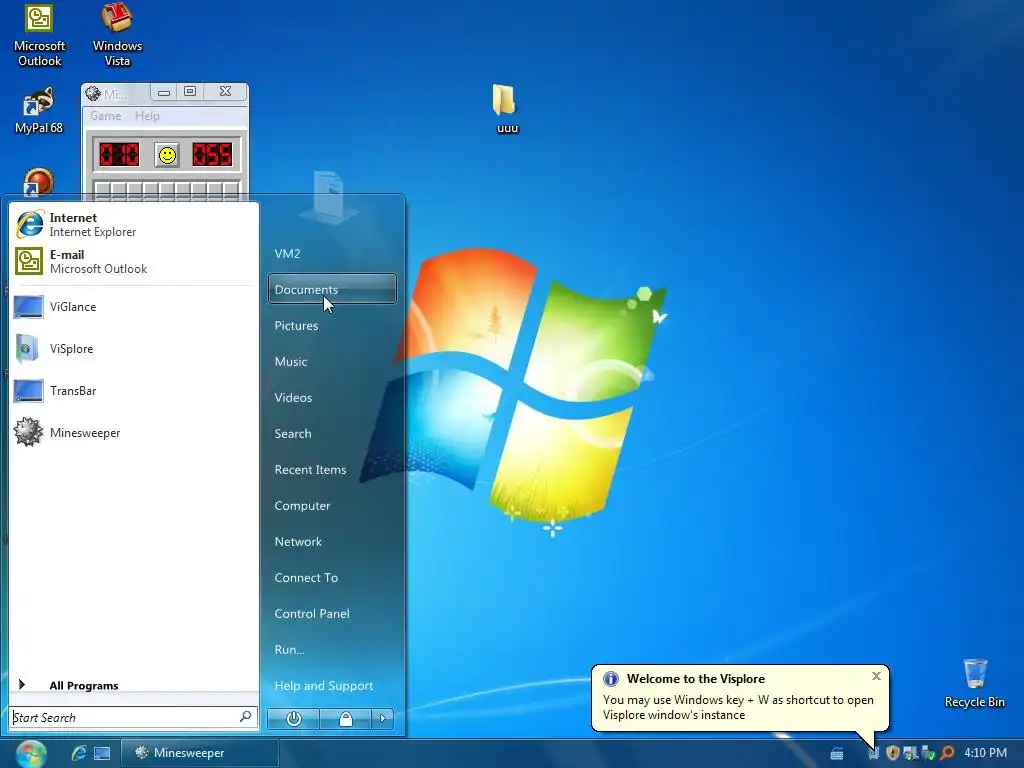Image resolution: width=1024 pixels, height=768 pixels.
Task: Open Control Panel from the Start menu
Action: pyautogui.click(x=332, y=613)
